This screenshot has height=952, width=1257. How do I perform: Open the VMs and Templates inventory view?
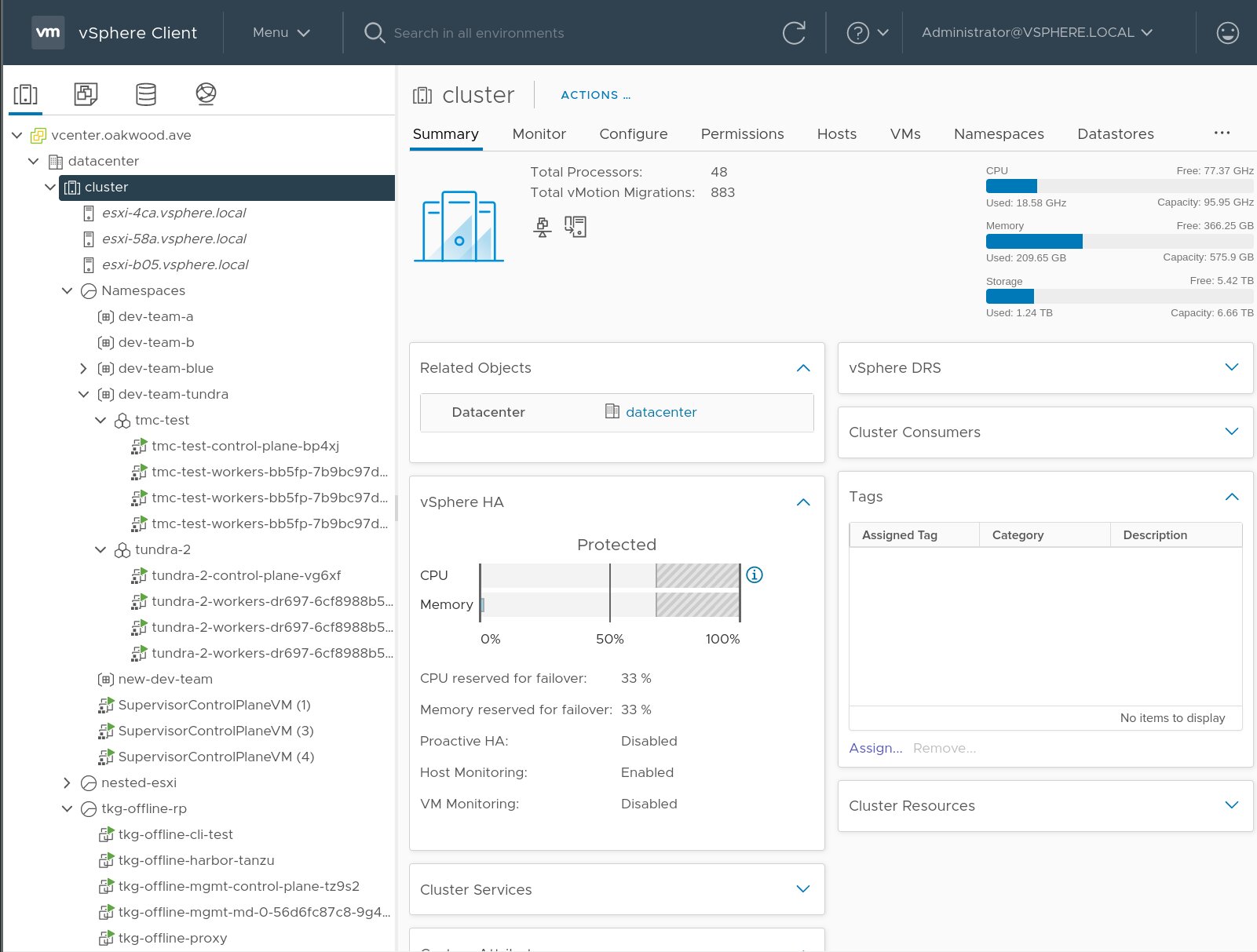click(x=86, y=94)
